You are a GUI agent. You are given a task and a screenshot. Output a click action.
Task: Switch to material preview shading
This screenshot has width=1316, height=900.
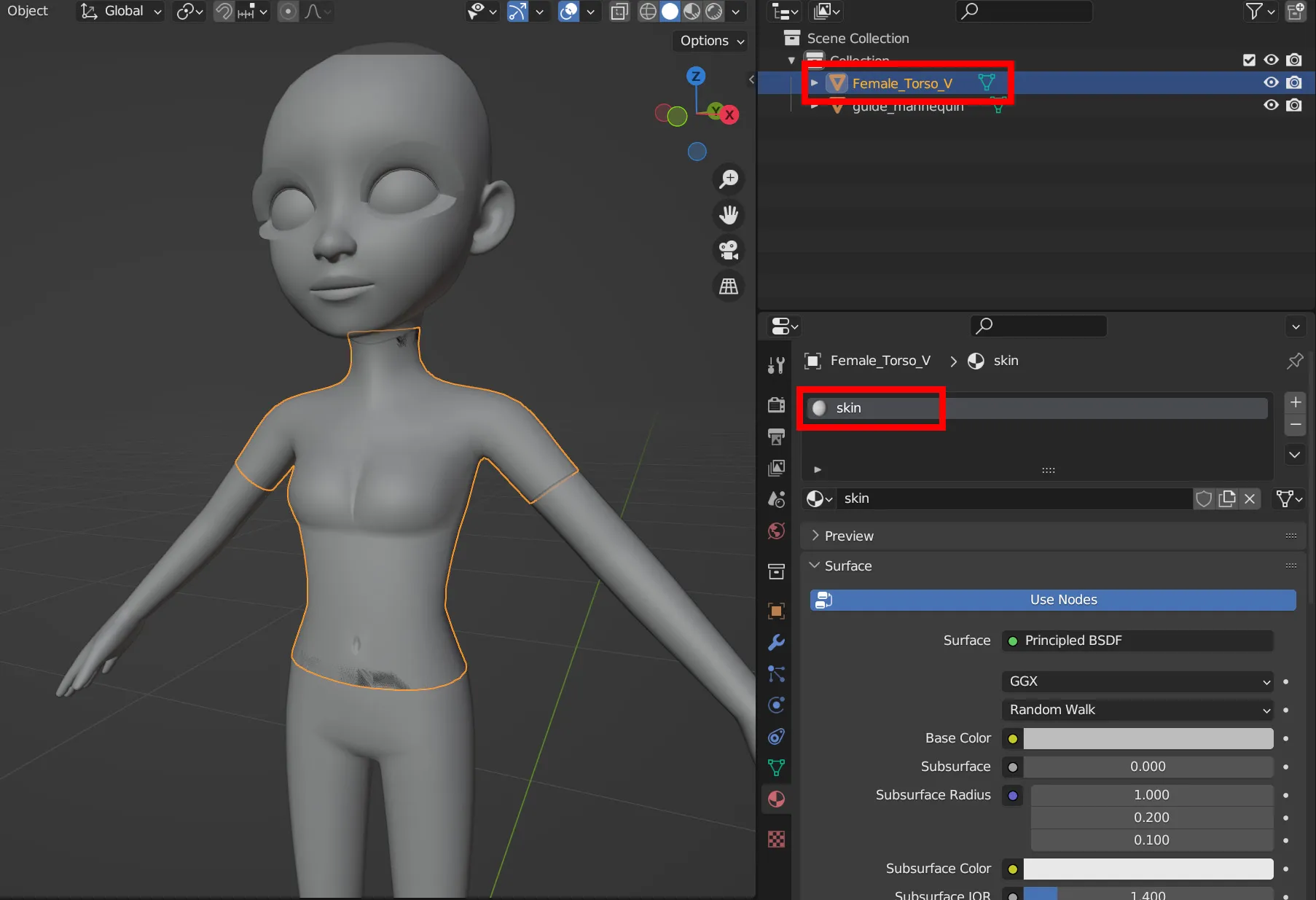(692, 11)
